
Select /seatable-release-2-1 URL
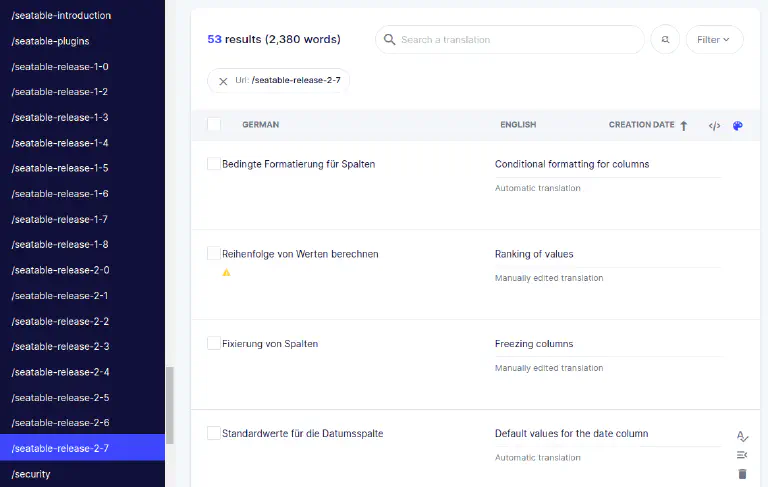click(x=60, y=295)
